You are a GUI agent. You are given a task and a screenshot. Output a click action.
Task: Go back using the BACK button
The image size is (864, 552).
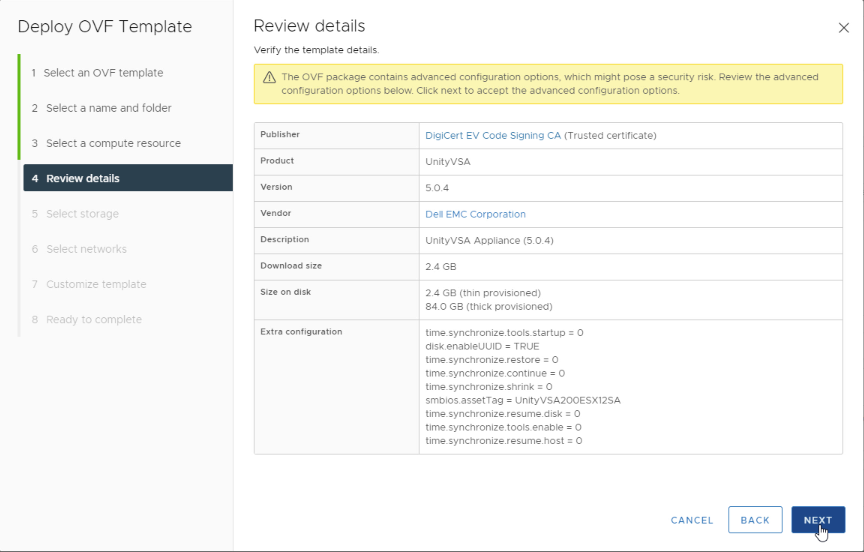tap(755, 519)
